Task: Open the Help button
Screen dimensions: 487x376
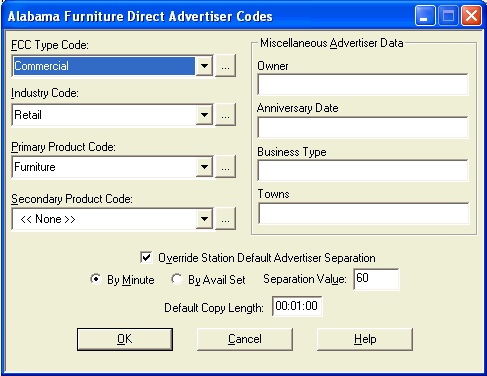Action: (x=365, y=339)
